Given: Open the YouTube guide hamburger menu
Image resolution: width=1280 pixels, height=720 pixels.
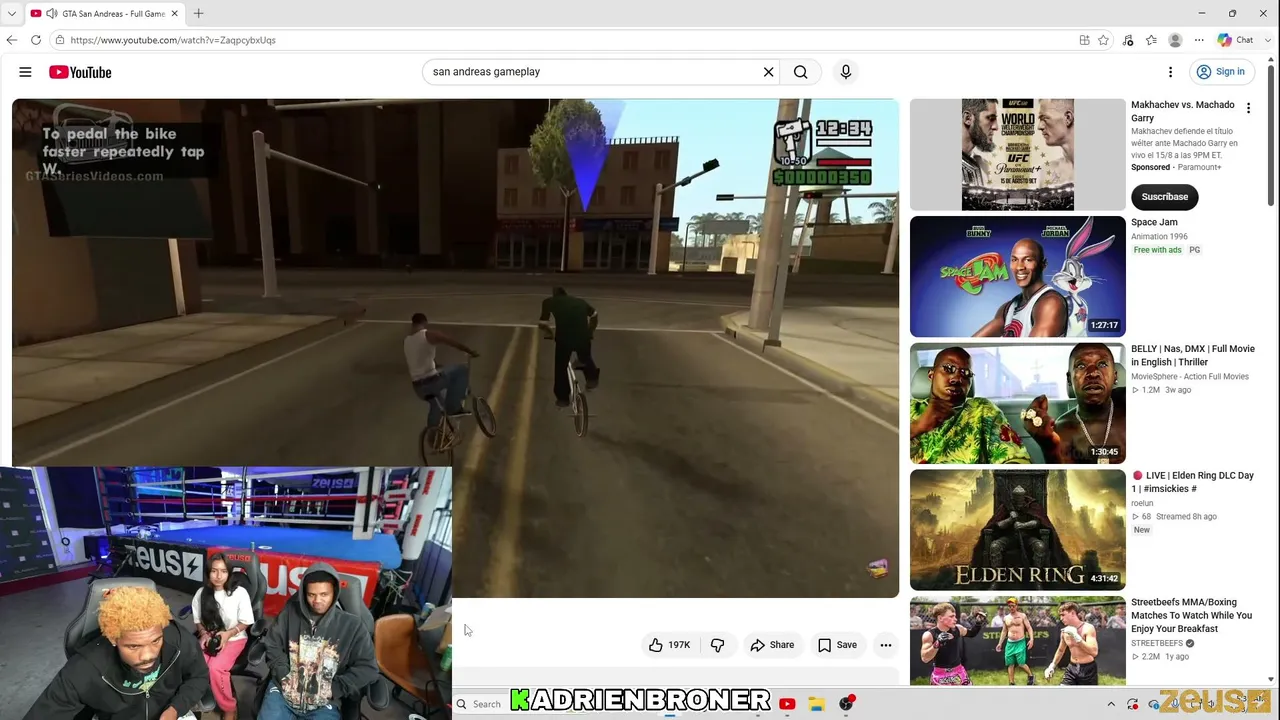Looking at the screenshot, I should click(x=25, y=72).
